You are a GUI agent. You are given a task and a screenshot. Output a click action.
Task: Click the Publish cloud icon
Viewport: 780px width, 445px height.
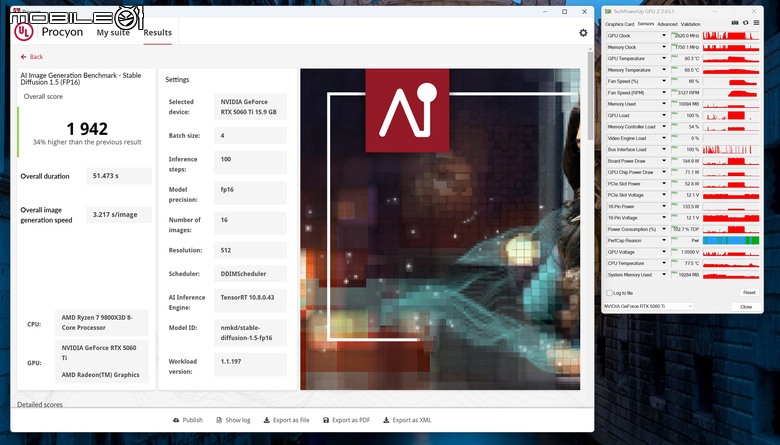pos(176,420)
